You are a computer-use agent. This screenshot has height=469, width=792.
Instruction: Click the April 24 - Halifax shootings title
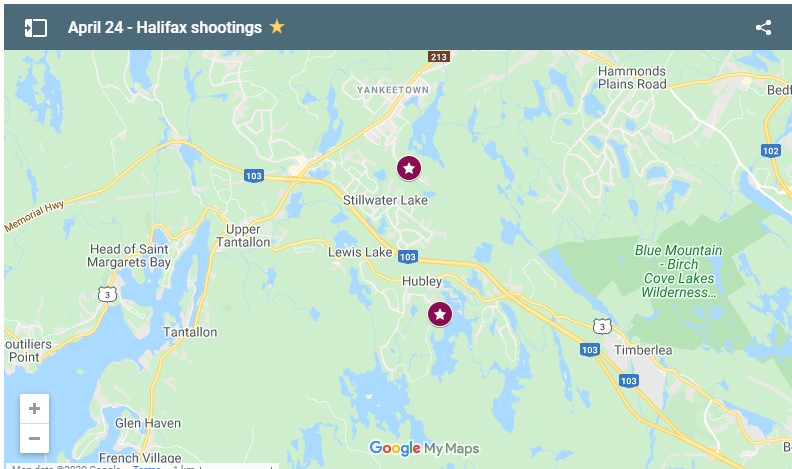click(x=165, y=27)
